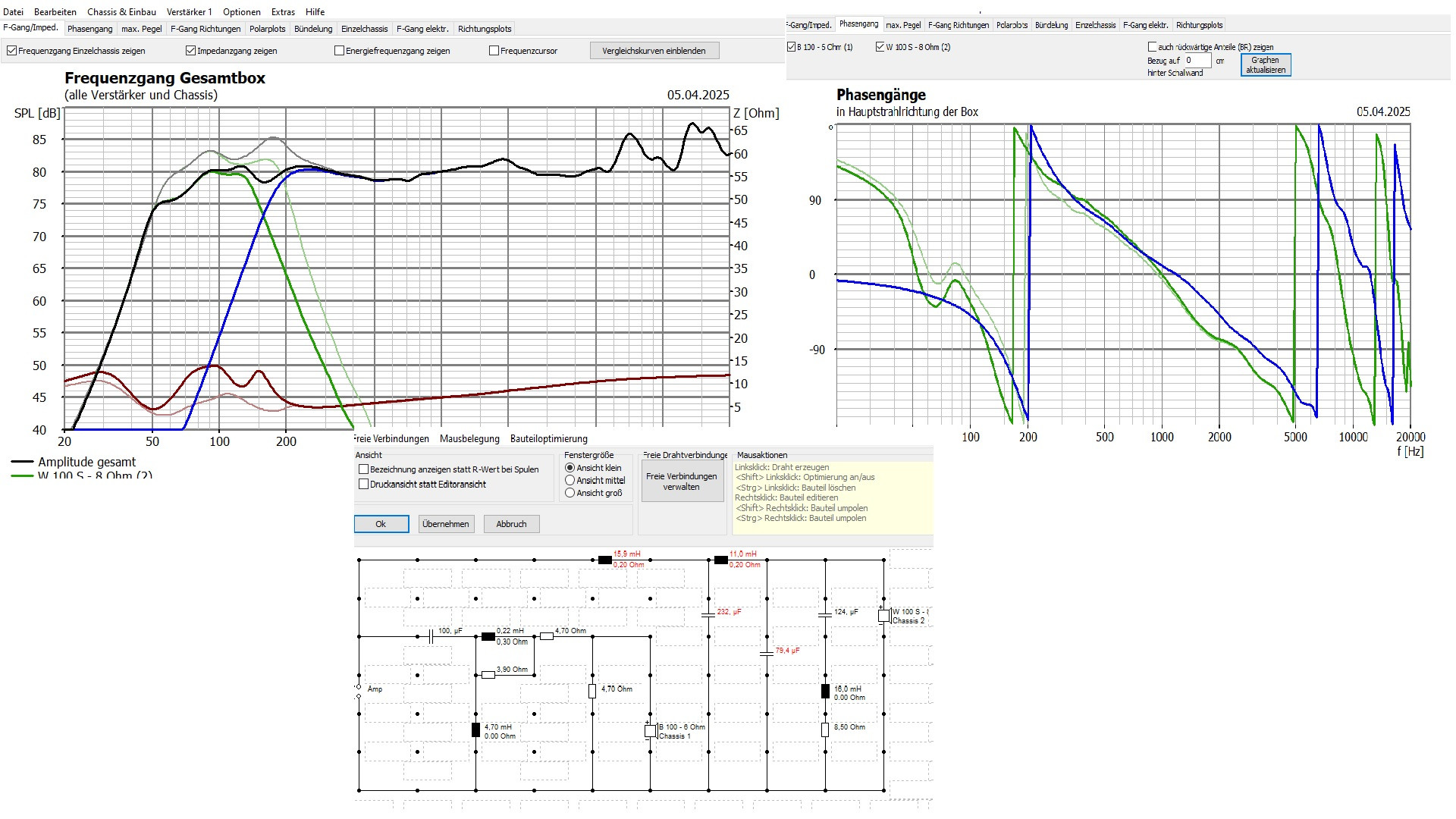Viewport: 1456px width, 819px height.
Task: Click the 79,4 µF capacitor symbol
Action: [766, 653]
